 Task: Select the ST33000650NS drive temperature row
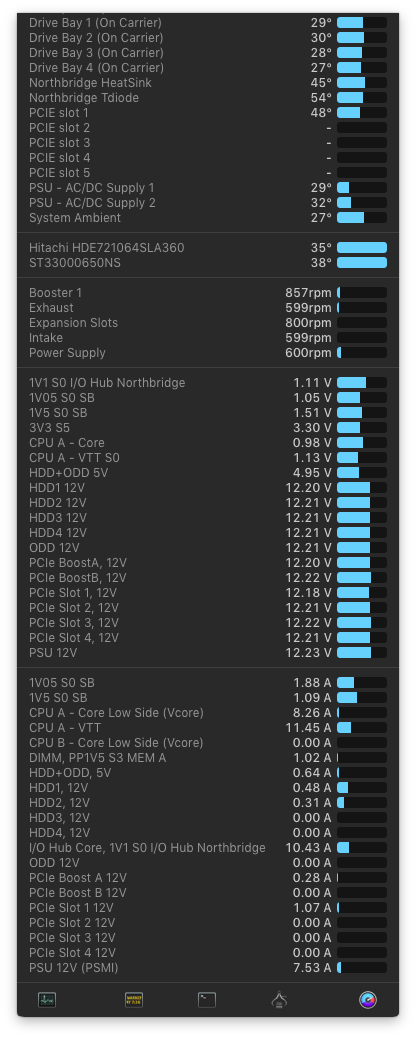tap(208, 263)
